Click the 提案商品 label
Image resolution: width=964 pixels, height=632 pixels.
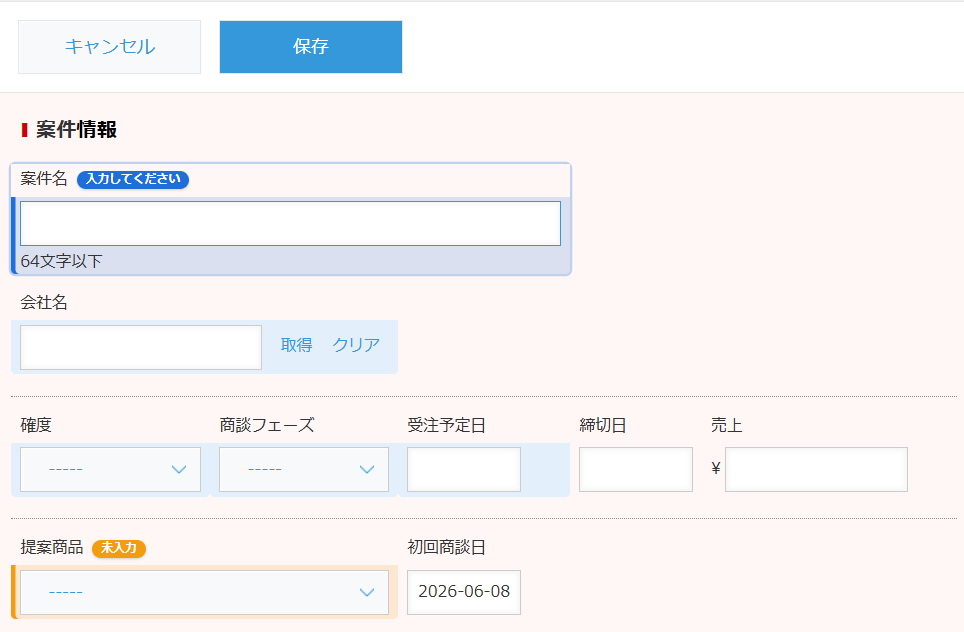click(52, 547)
